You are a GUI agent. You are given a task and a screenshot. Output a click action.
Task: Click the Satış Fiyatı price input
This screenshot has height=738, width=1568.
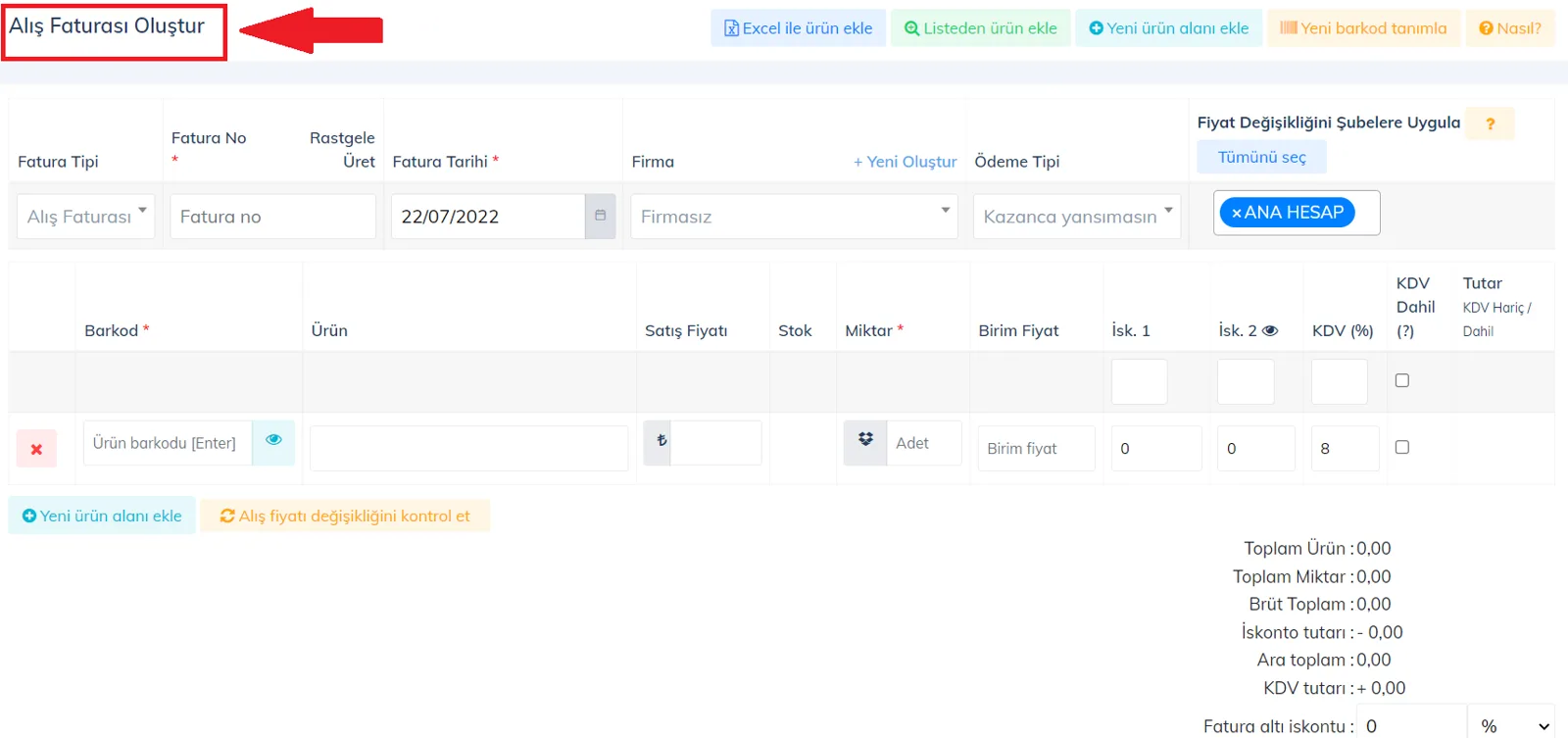[716, 443]
